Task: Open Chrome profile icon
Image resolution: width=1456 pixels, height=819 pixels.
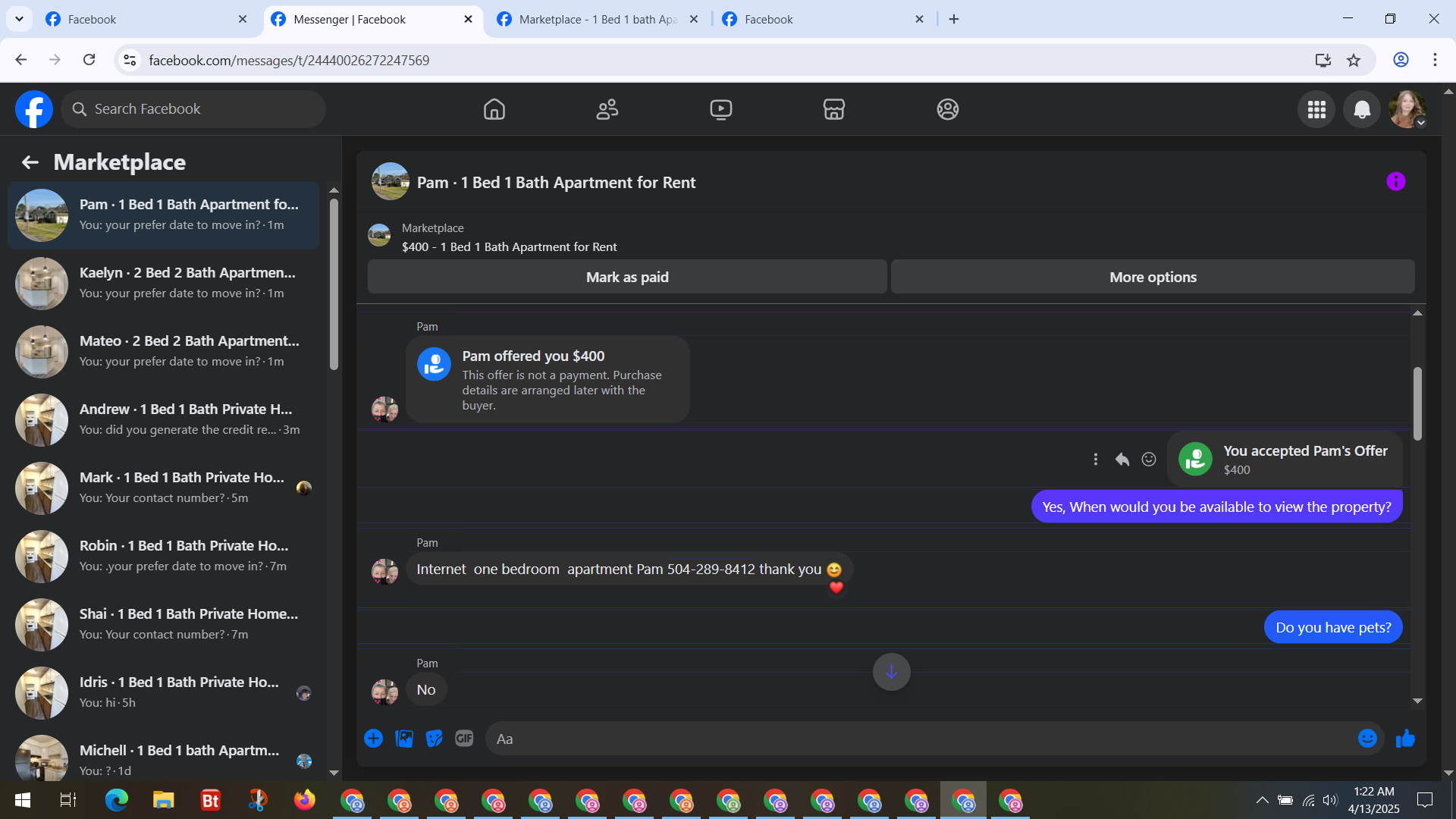Action: coord(1401,60)
